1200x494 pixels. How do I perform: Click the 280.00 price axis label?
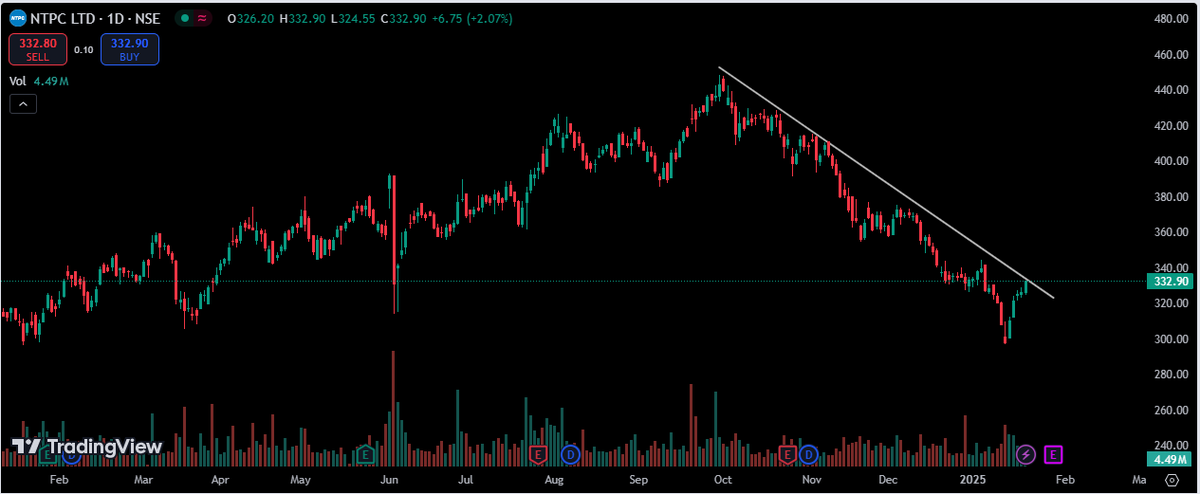pos(1169,374)
